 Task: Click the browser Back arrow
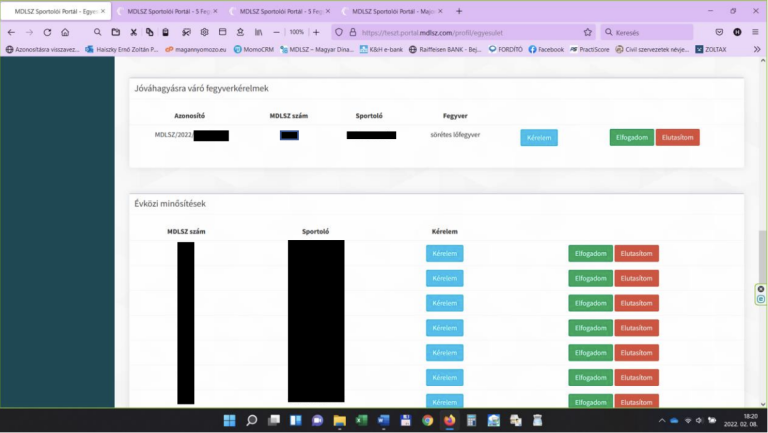12,32
